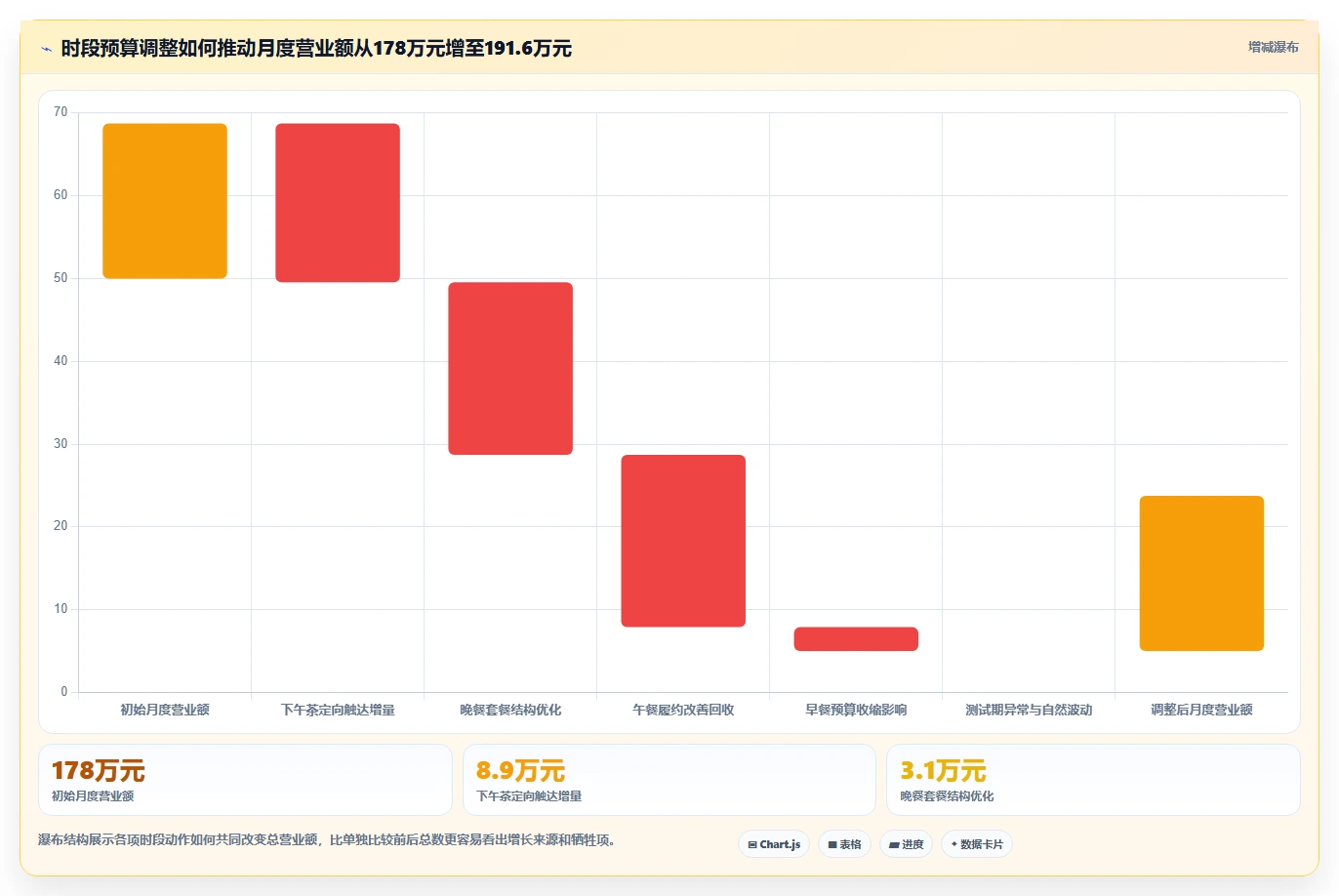Select the 数据卡片 chip
Screen dimensions: 1339x896
[977, 844]
